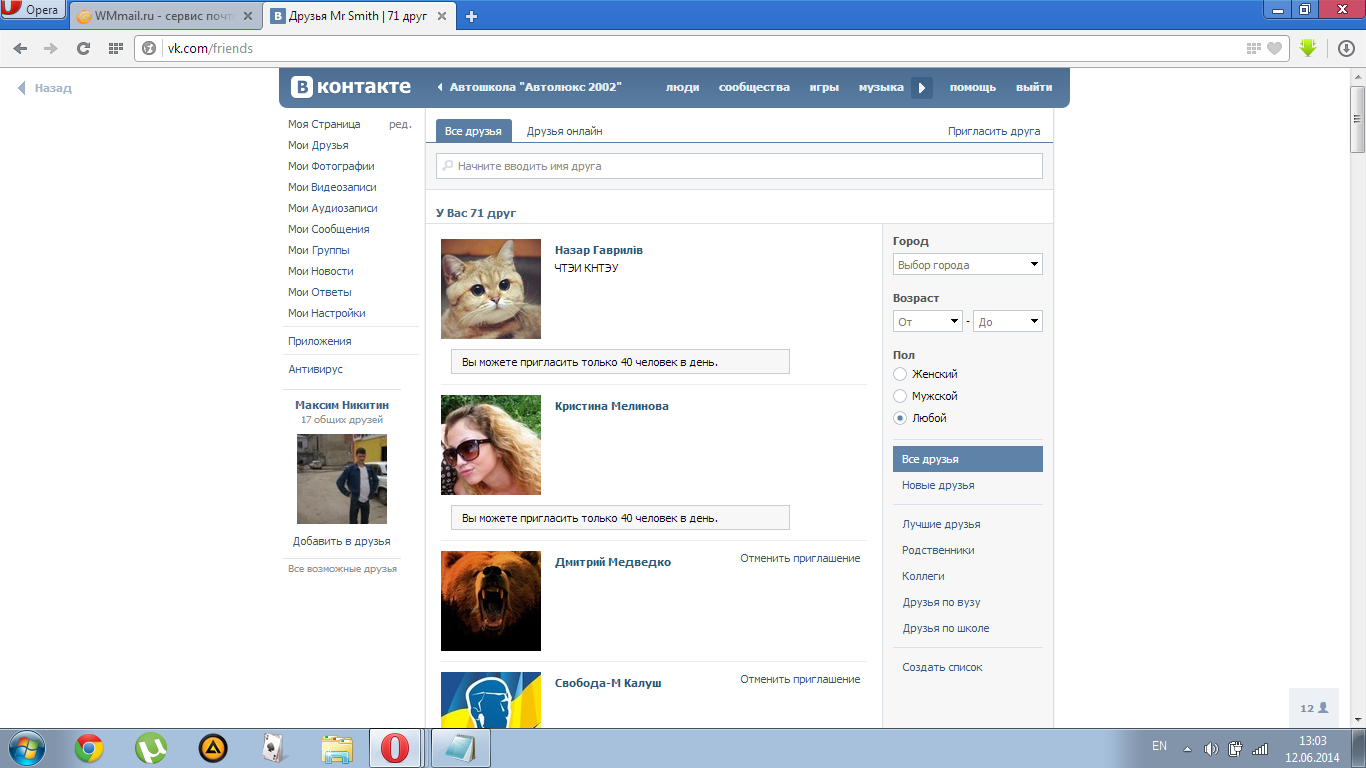
Task: Switch to the Все друзья tab
Action: (x=474, y=131)
